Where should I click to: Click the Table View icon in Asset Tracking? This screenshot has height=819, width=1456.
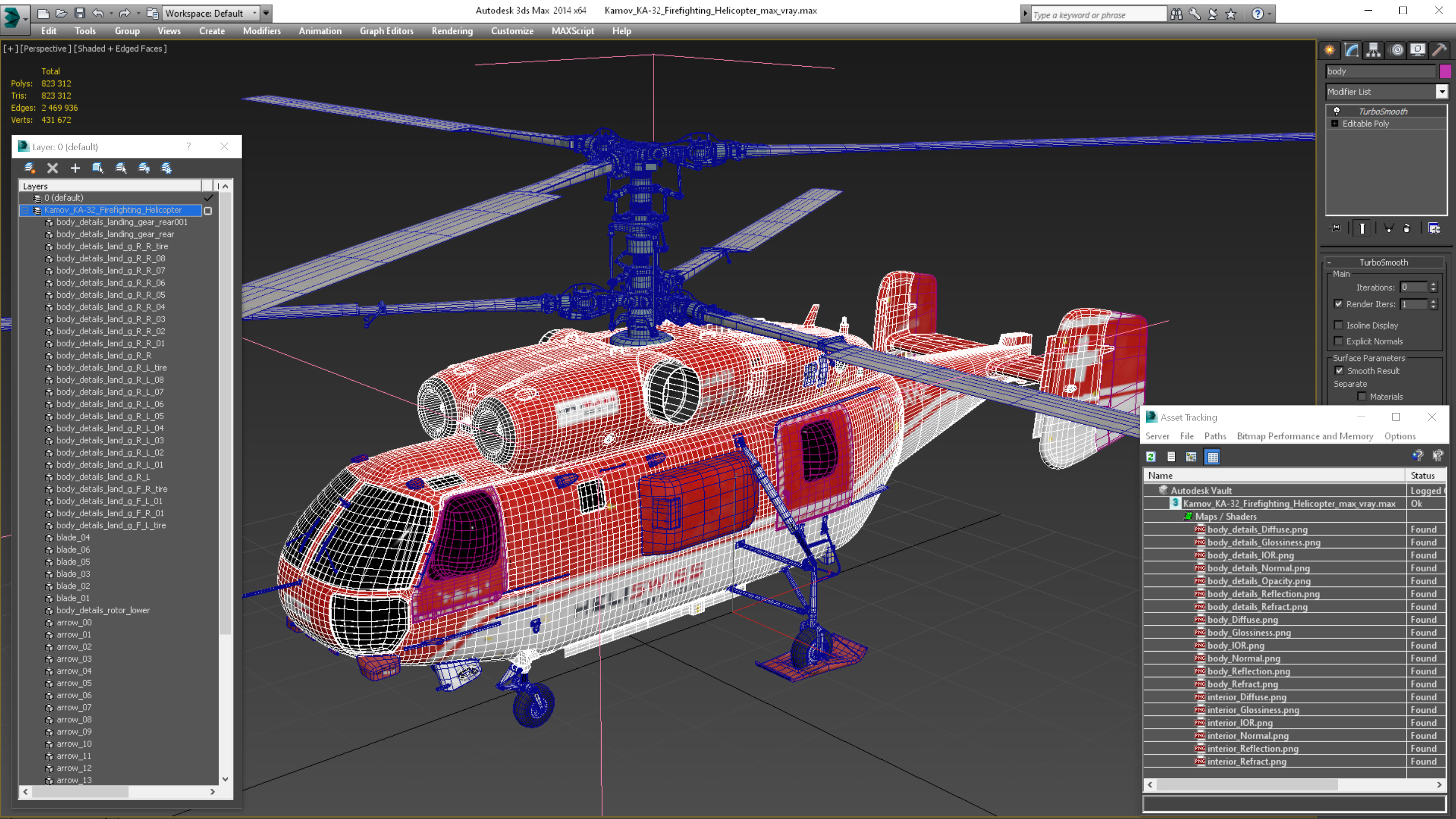tap(1213, 457)
